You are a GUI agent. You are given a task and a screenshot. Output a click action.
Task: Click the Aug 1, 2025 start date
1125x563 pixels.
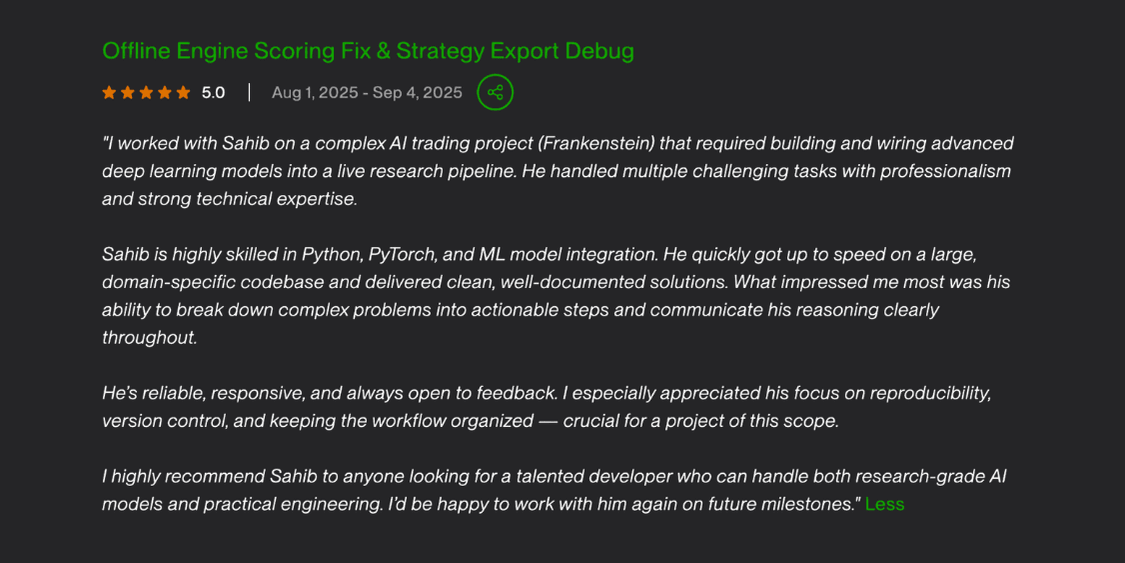coord(314,93)
